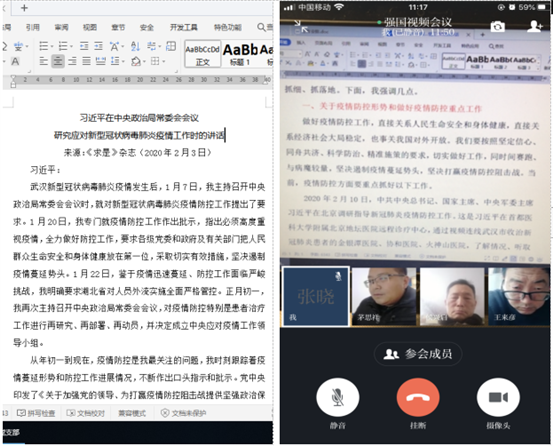This screenshot has width=553, height=446.
Task: Click the shrink video window arrows icon
Action: (x=301, y=27)
